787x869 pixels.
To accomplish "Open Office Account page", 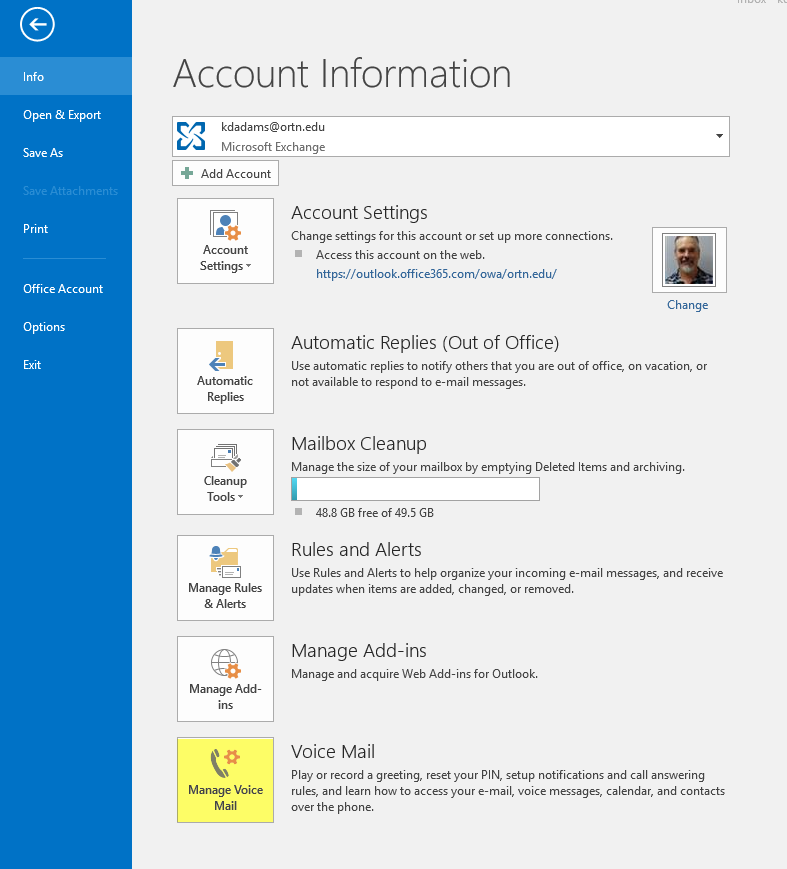I will point(63,289).
